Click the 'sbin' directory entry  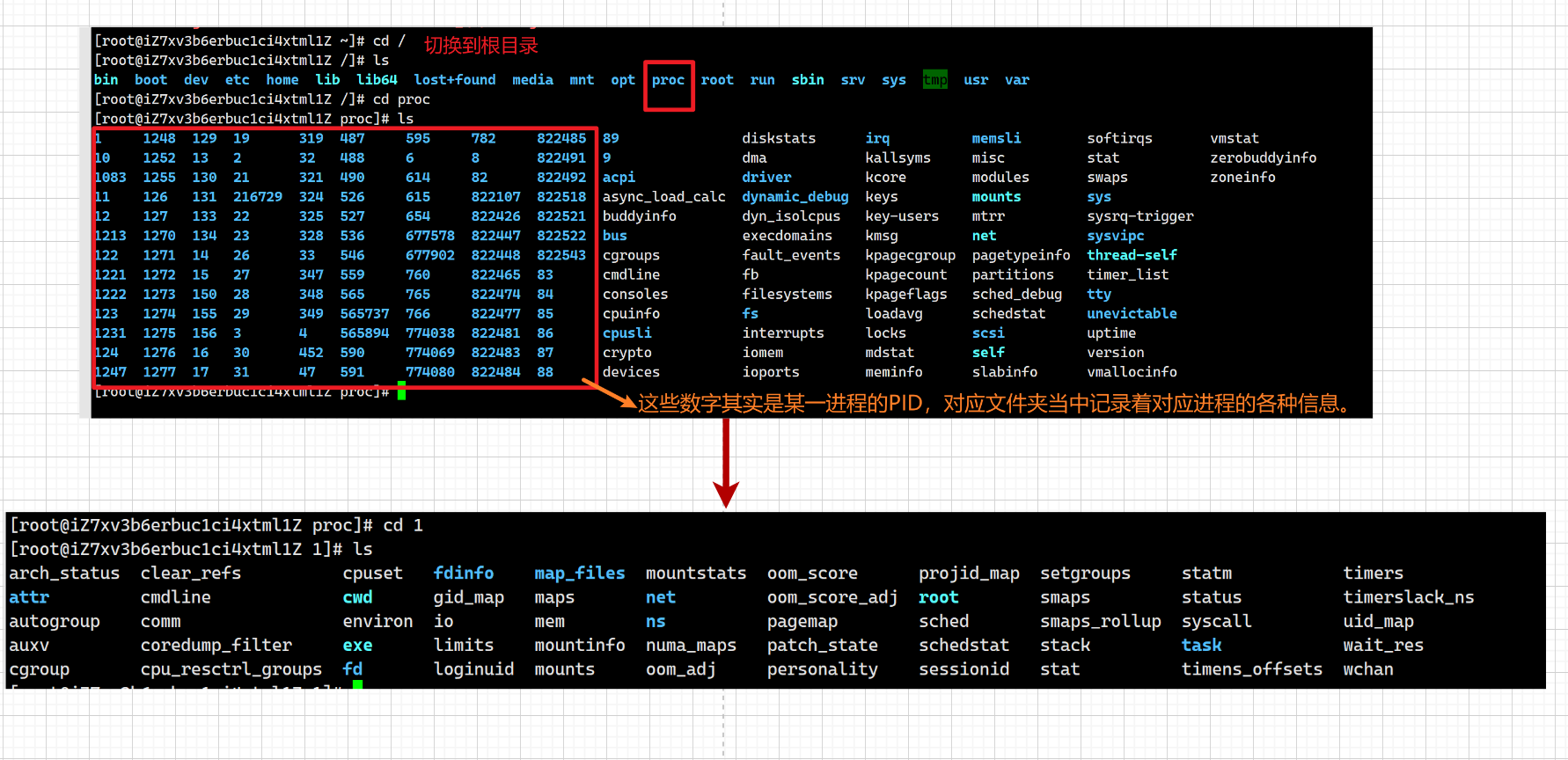pyautogui.click(x=808, y=80)
